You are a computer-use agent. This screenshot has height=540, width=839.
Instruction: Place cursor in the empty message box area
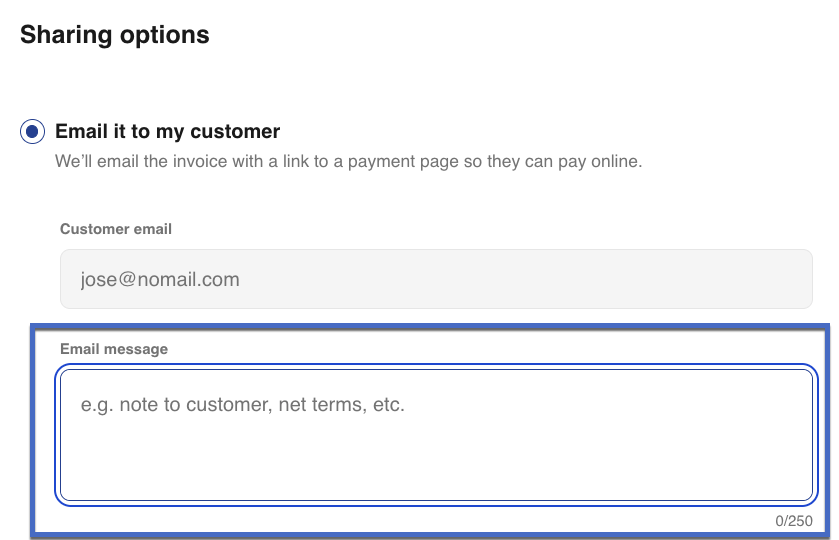[x=436, y=460]
